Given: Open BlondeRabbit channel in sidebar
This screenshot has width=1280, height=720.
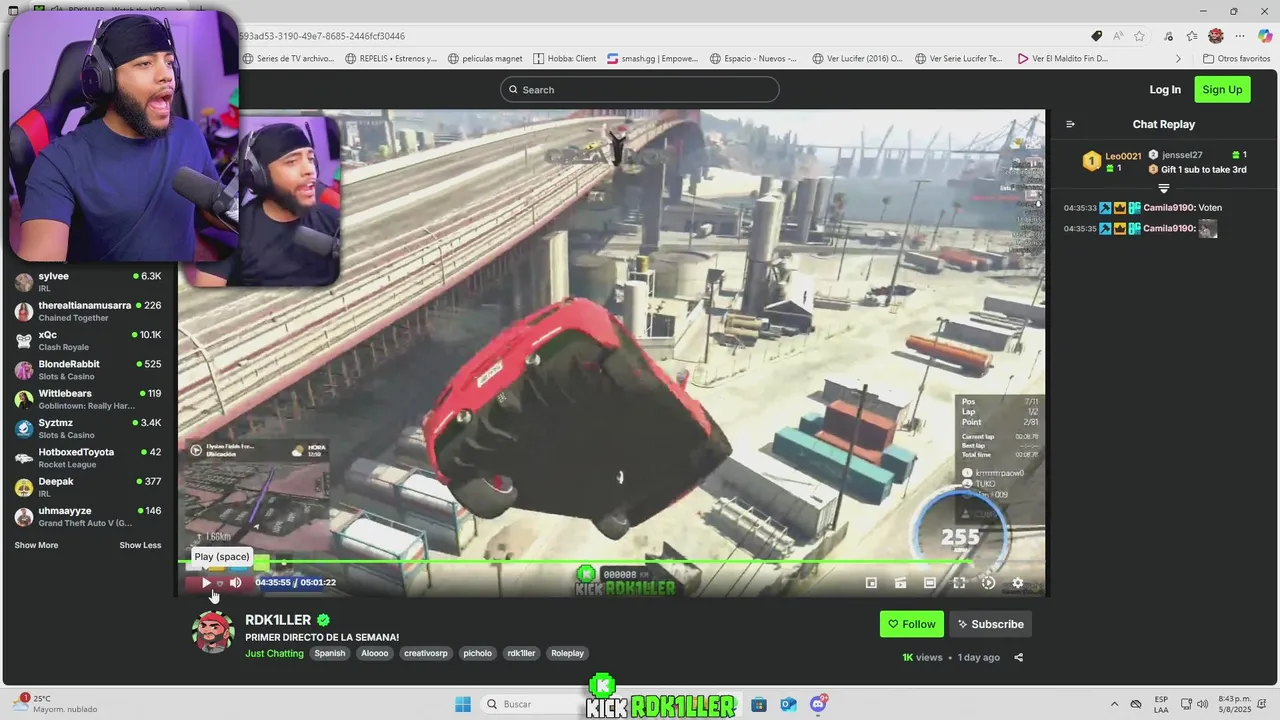Looking at the screenshot, I should click(88, 370).
